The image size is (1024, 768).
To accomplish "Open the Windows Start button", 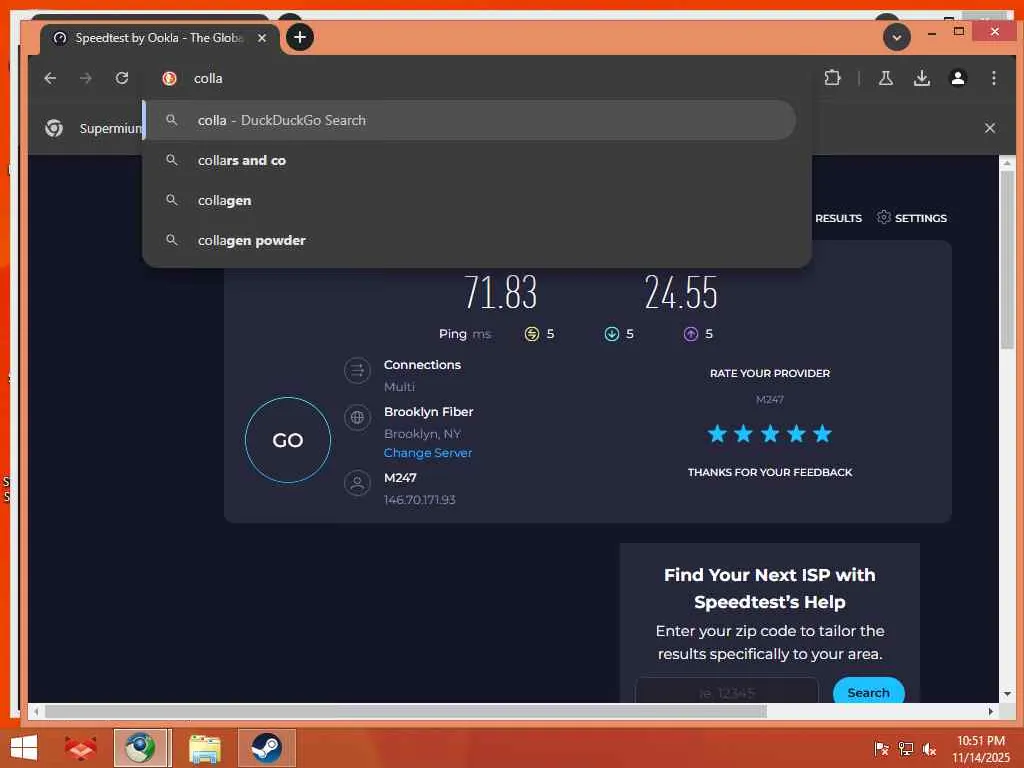I will click(x=24, y=748).
